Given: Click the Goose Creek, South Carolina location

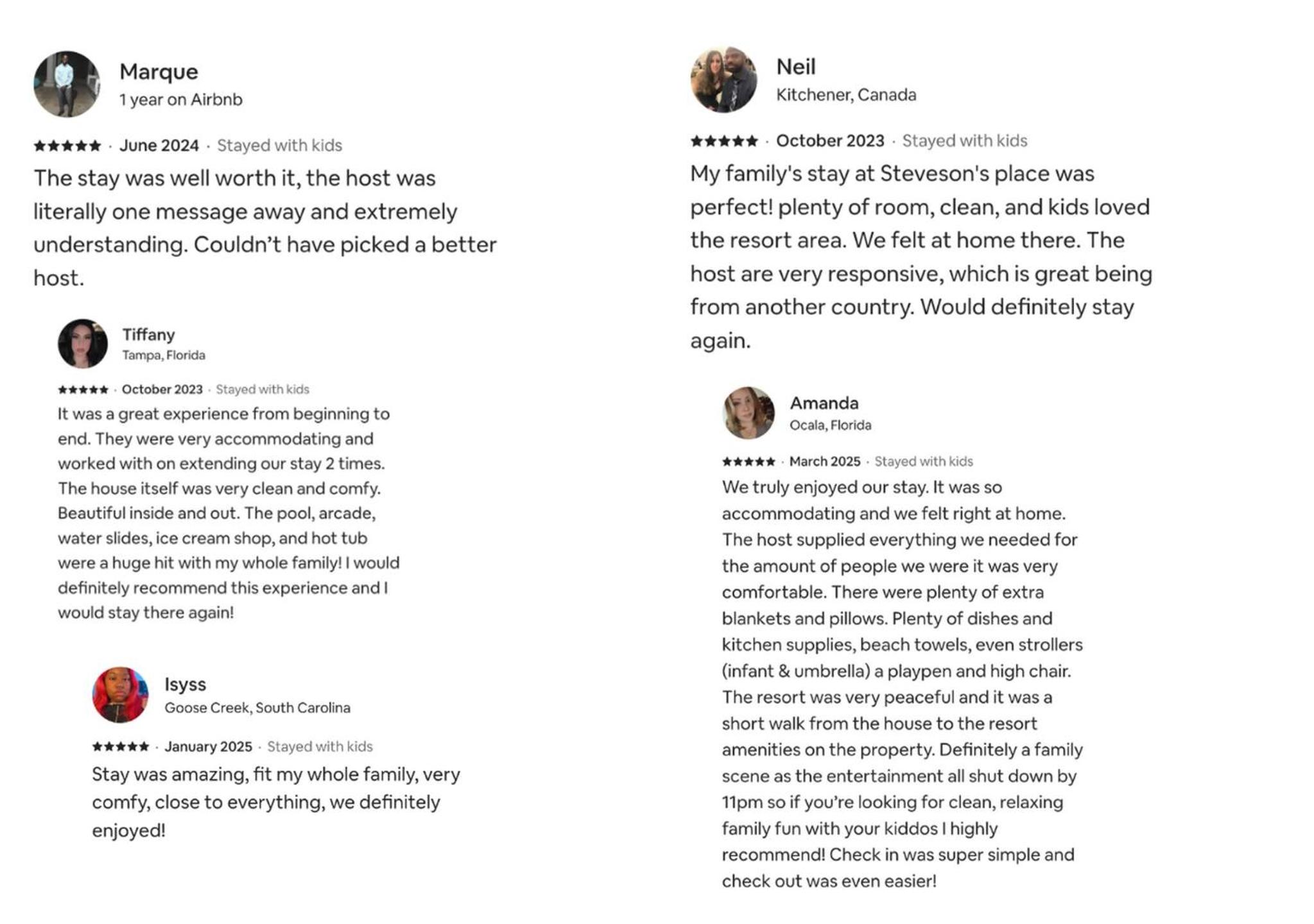Looking at the screenshot, I should (x=257, y=708).
